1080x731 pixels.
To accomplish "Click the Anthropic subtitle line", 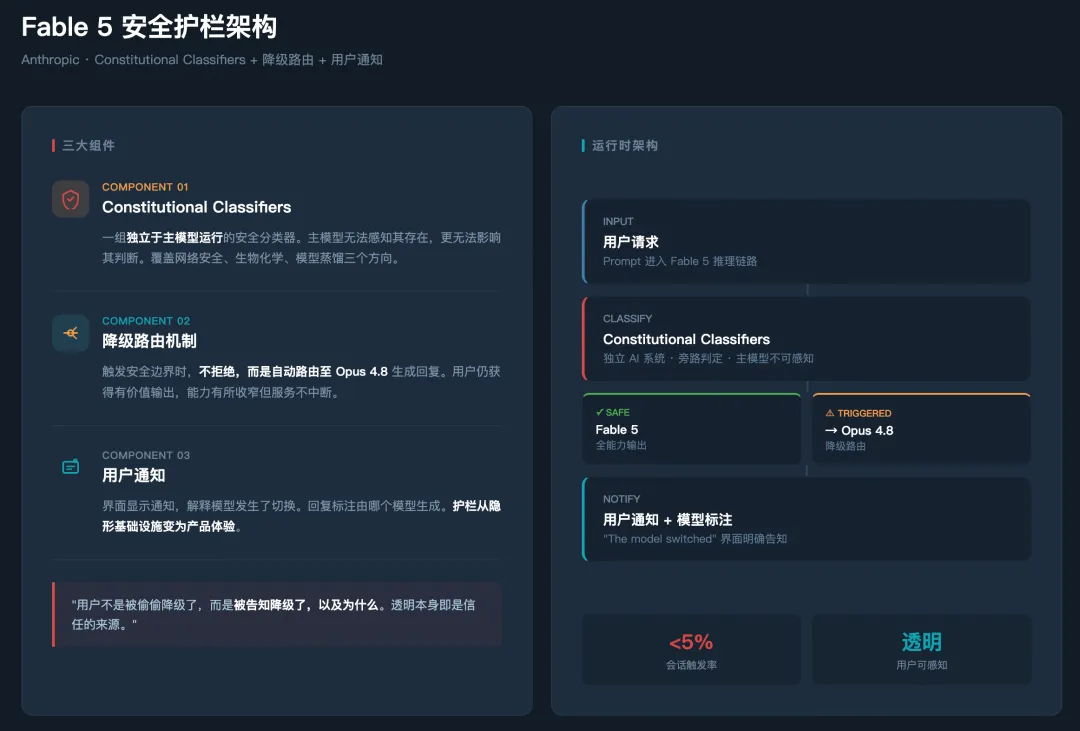I will (202, 60).
